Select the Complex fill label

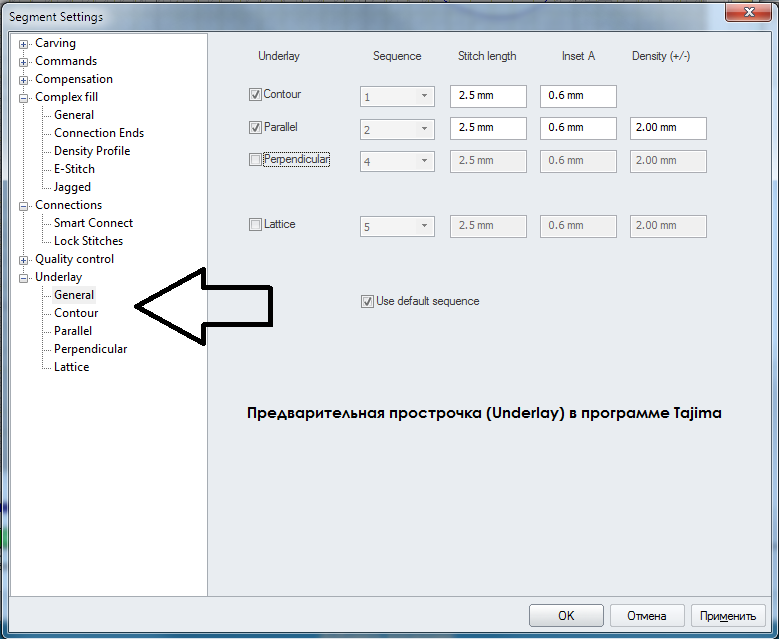(66, 97)
